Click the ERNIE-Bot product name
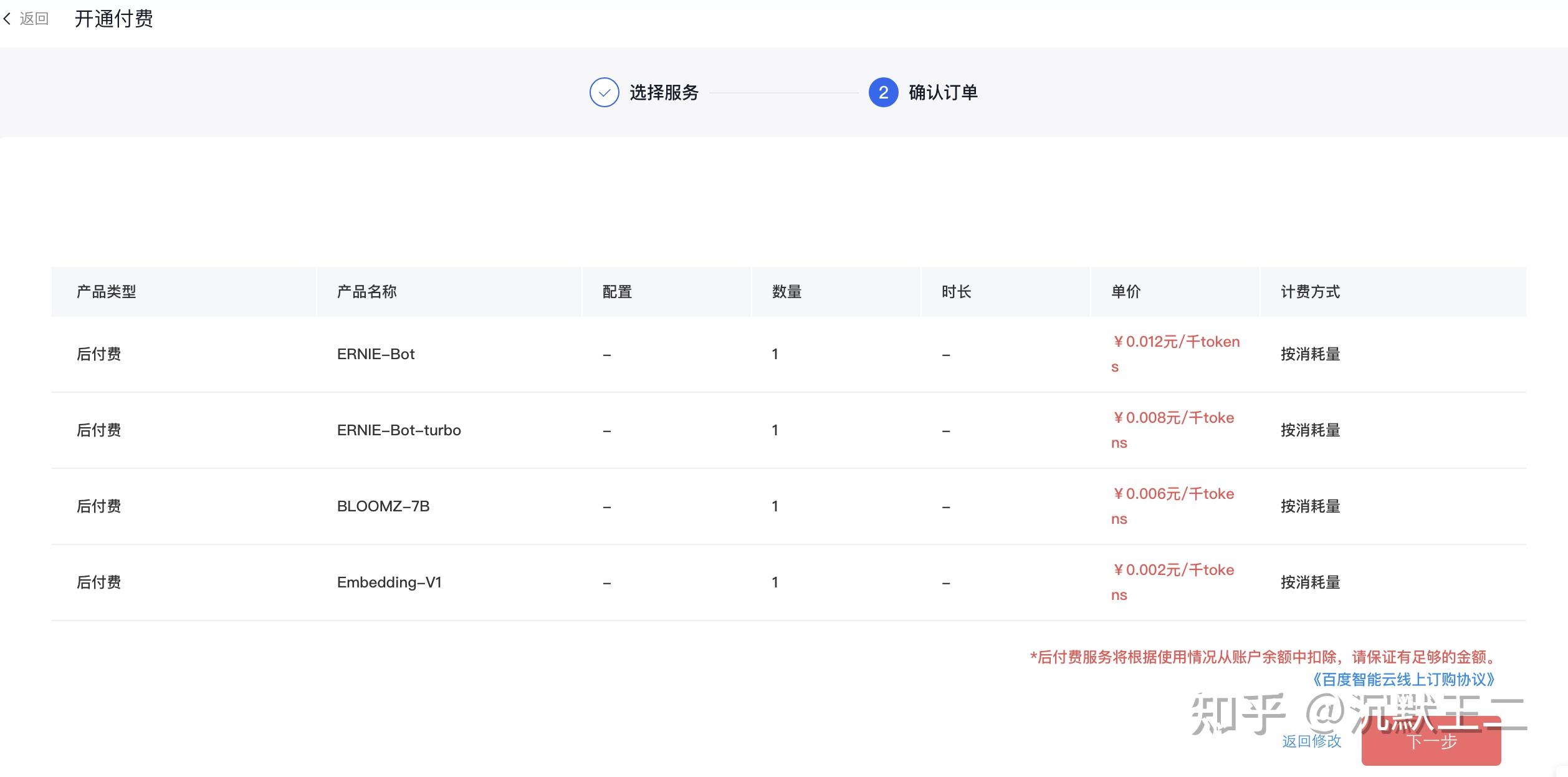The width and height of the screenshot is (1568, 777). click(x=375, y=354)
